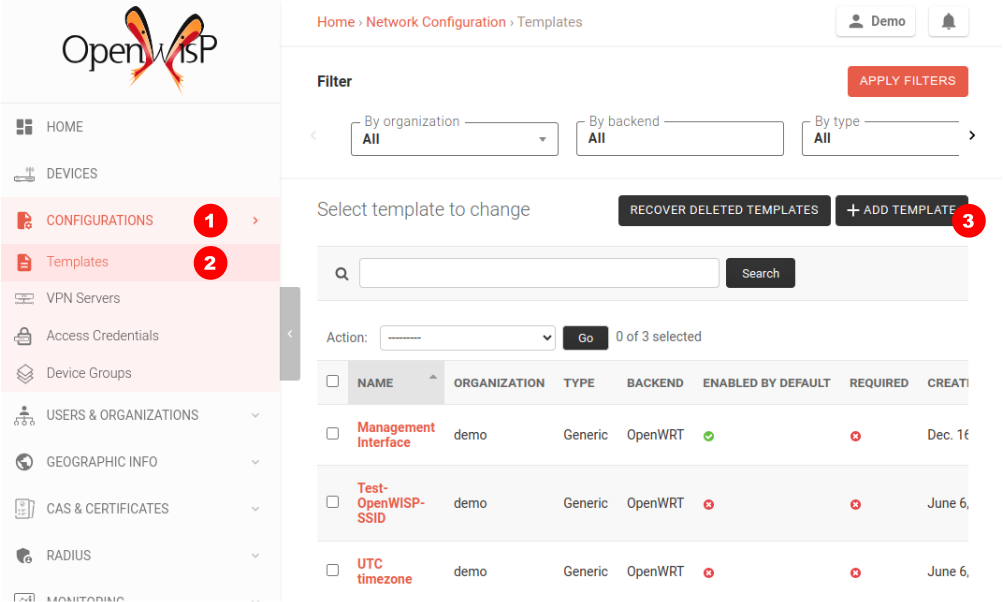Open the UTC timezone template link
This screenshot has height=602, width=1003.
tap(383, 571)
